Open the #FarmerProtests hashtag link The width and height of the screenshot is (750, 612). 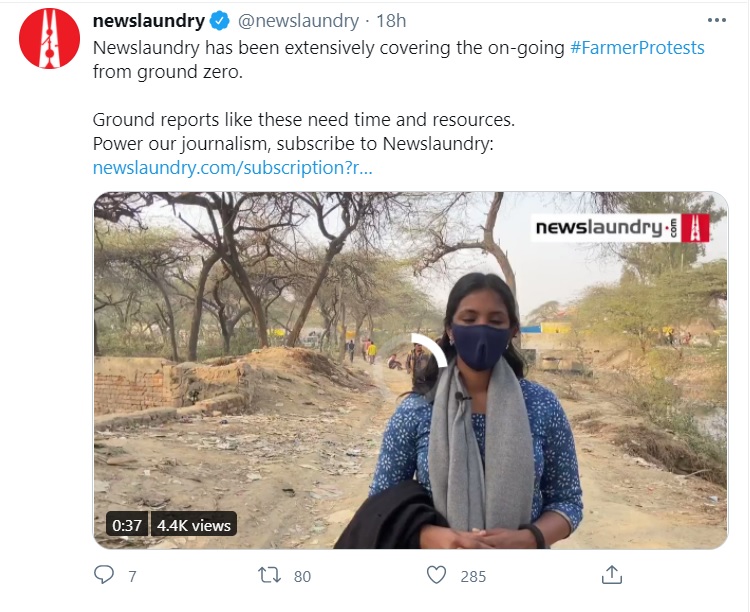click(x=637, y=47)
